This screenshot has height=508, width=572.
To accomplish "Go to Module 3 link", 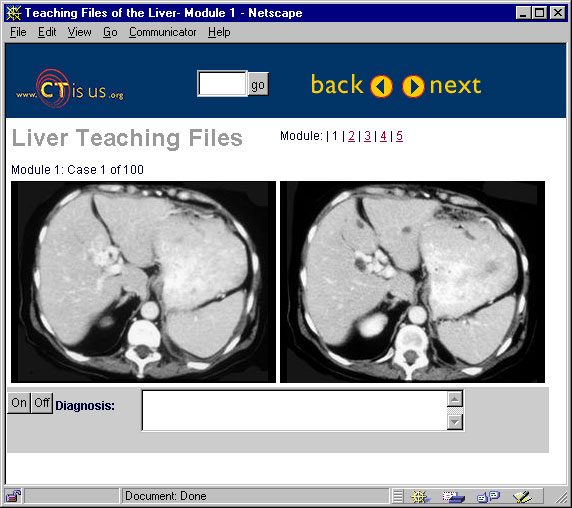I will tap(367, 136).
